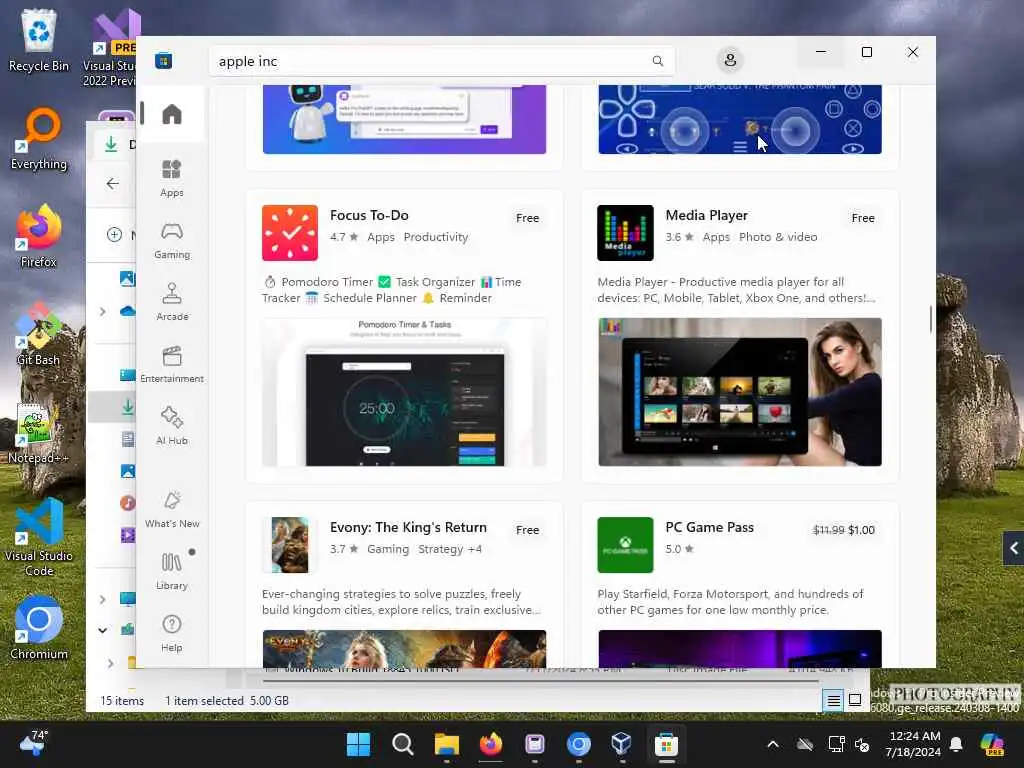This screenshot has width=1024, height=768.
Task: Open the Home section in Store sidebar
Action: coord(172,114)
